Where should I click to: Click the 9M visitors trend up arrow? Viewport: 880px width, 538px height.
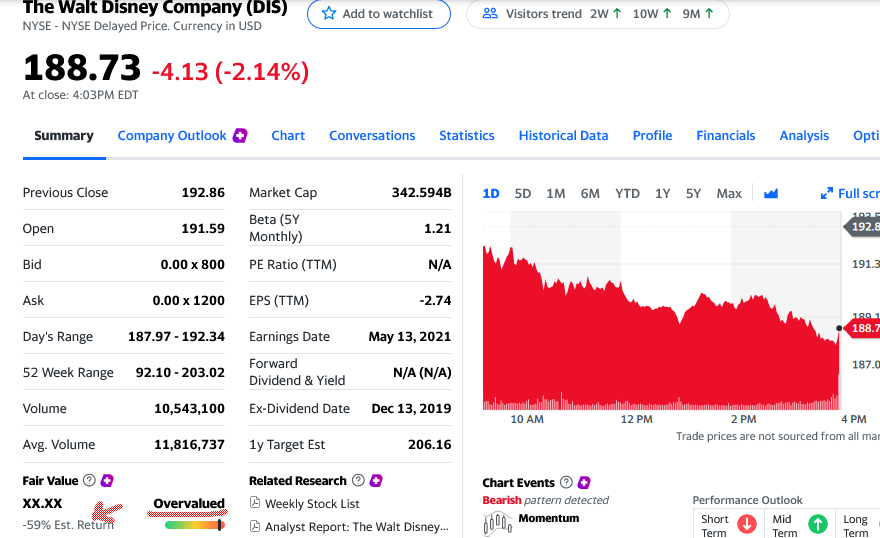point(709,13)
